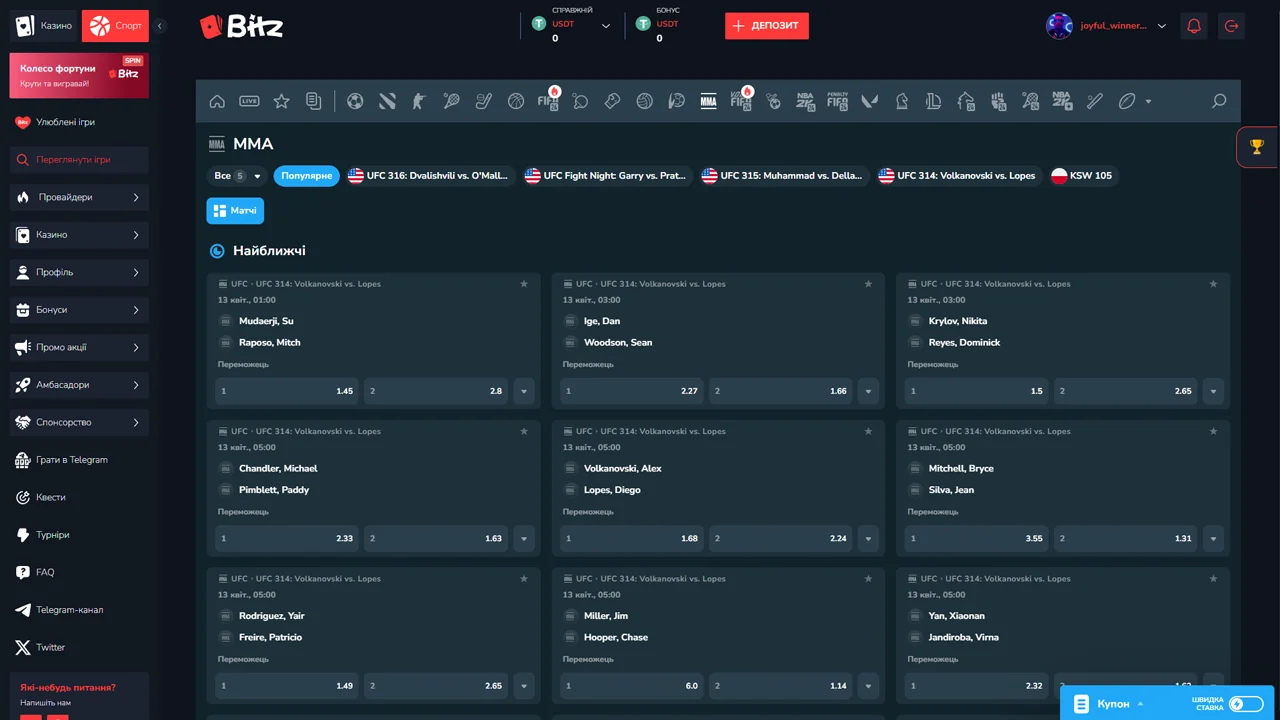1280x720 pixels.
Task: Open the search magnifier icon
Action: (1218, 101)
